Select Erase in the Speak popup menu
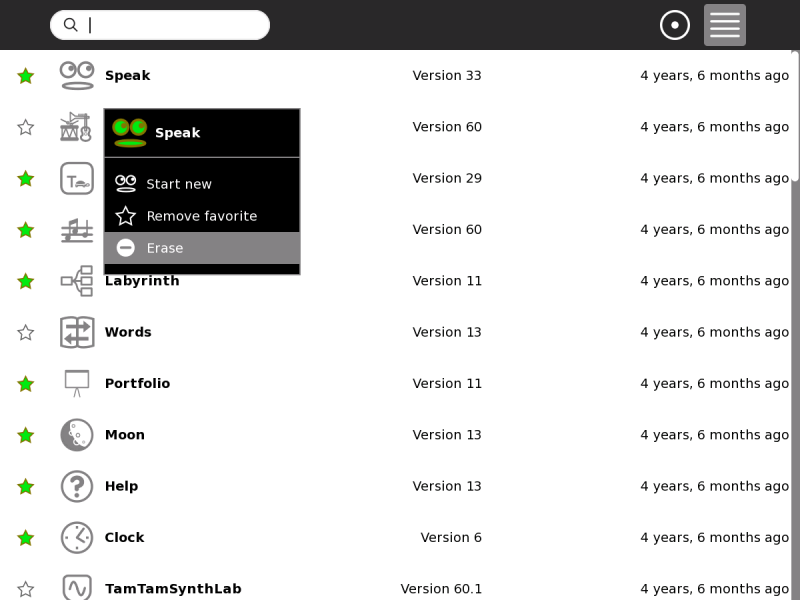 (165, 248)
